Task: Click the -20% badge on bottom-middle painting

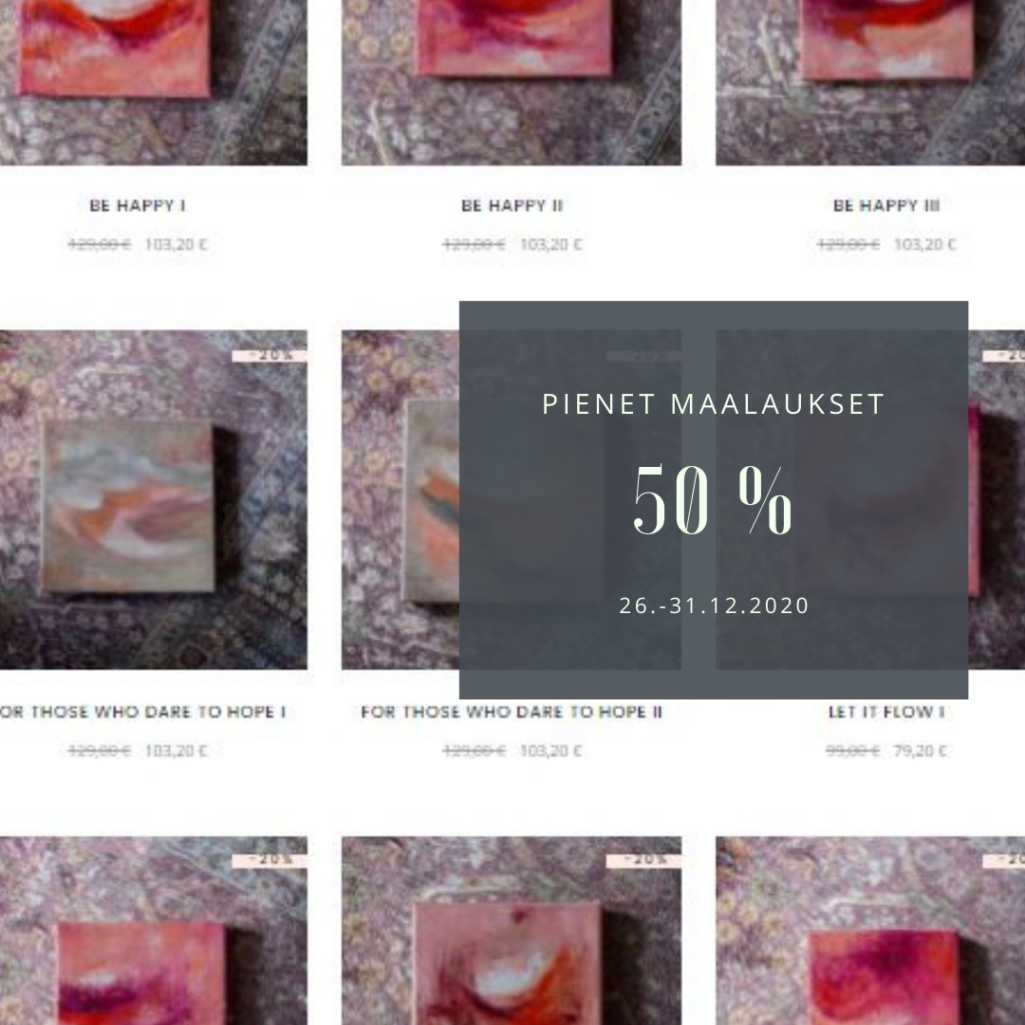Action: click(644, 860)
